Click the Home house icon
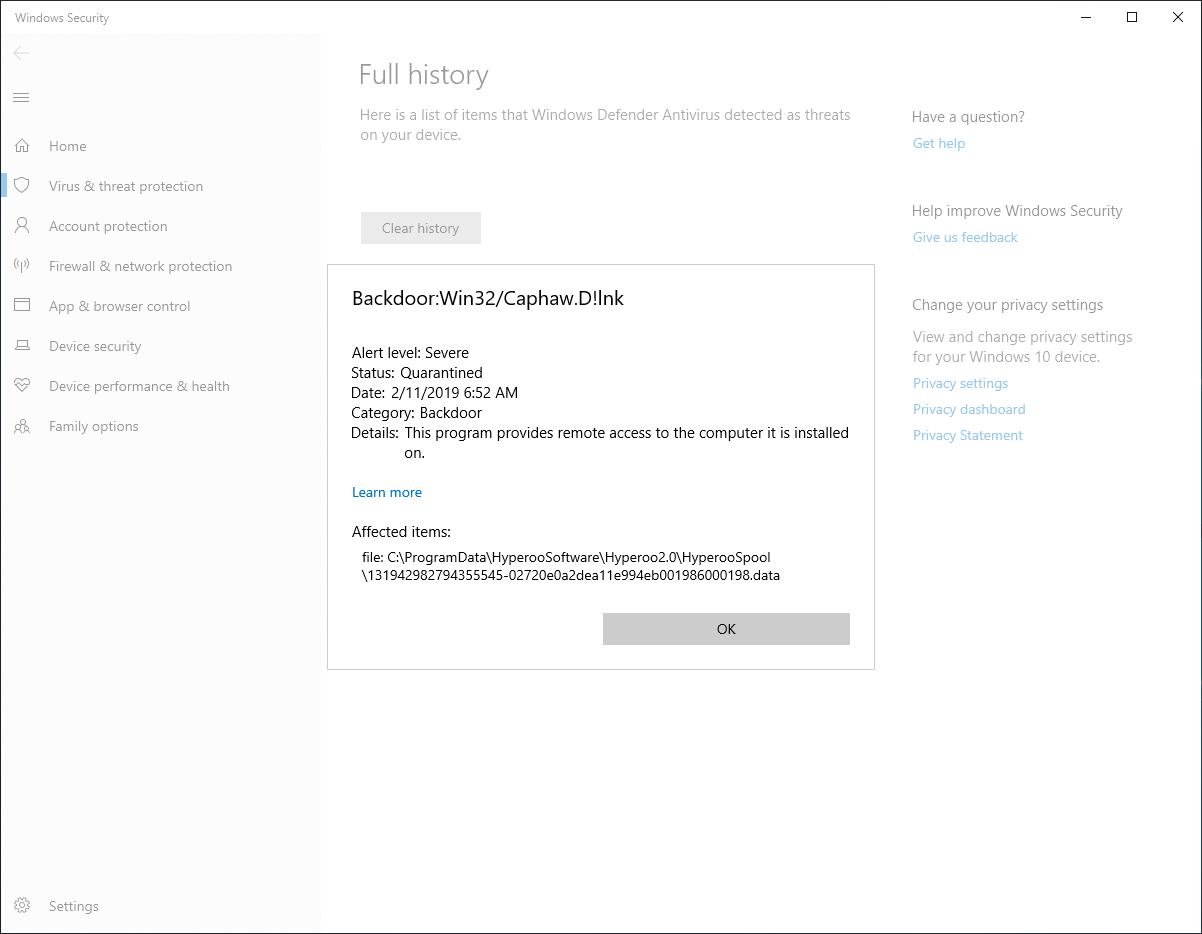The height and width of the screenshot is (934, 1202). coord(22,146)
